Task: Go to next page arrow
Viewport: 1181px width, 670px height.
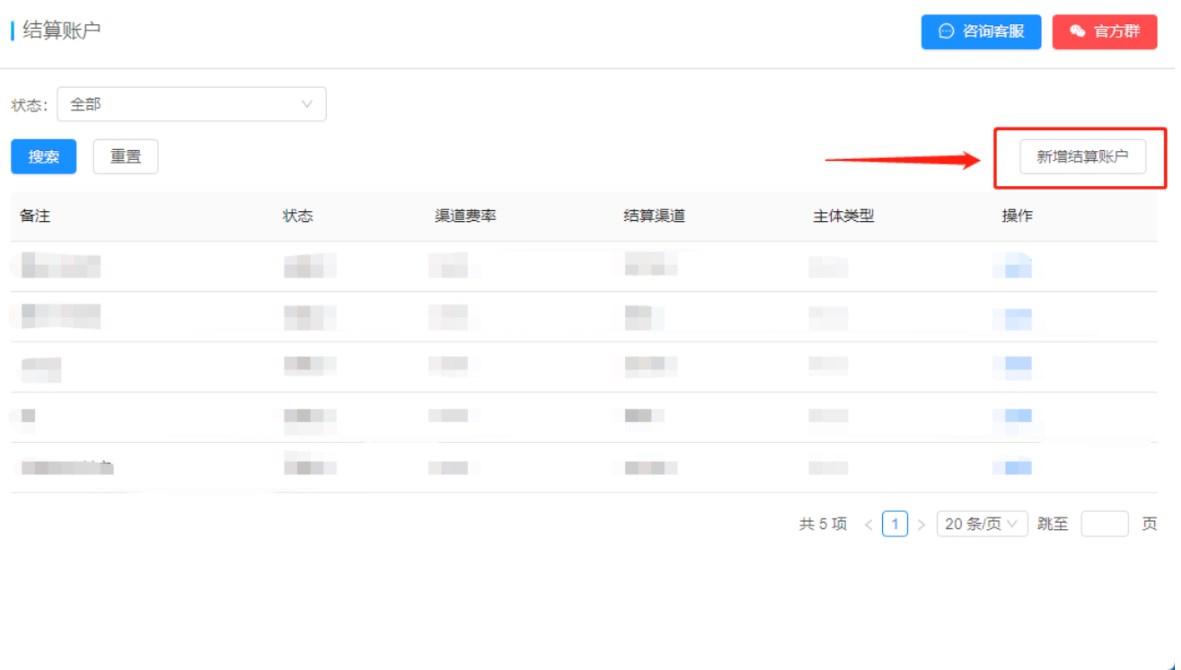Action: [921, 525]
